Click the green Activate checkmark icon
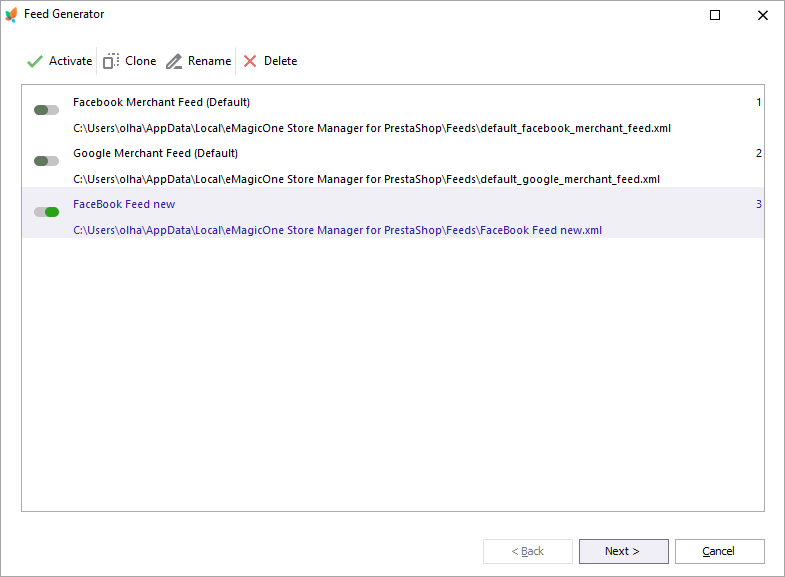The width and height of the screenshot is (785, 577). pyautogui.click(x=35, y=62)
